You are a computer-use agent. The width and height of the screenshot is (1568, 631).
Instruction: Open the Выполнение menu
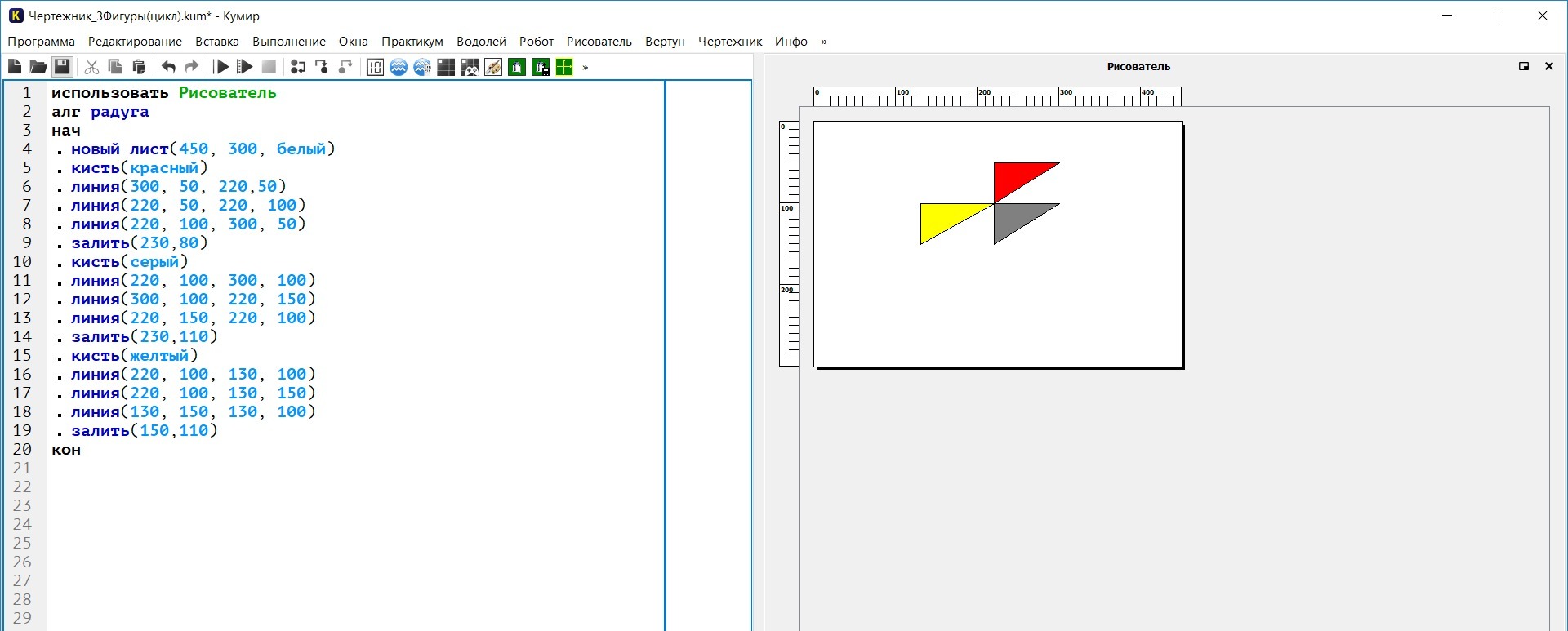[x=289, y=42]
